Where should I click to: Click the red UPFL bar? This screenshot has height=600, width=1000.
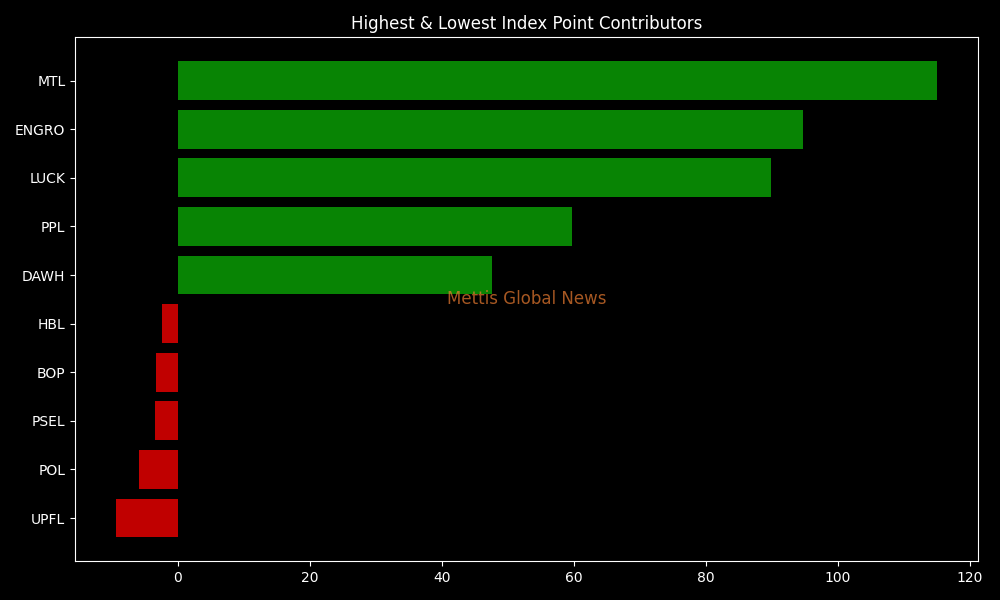147,518
